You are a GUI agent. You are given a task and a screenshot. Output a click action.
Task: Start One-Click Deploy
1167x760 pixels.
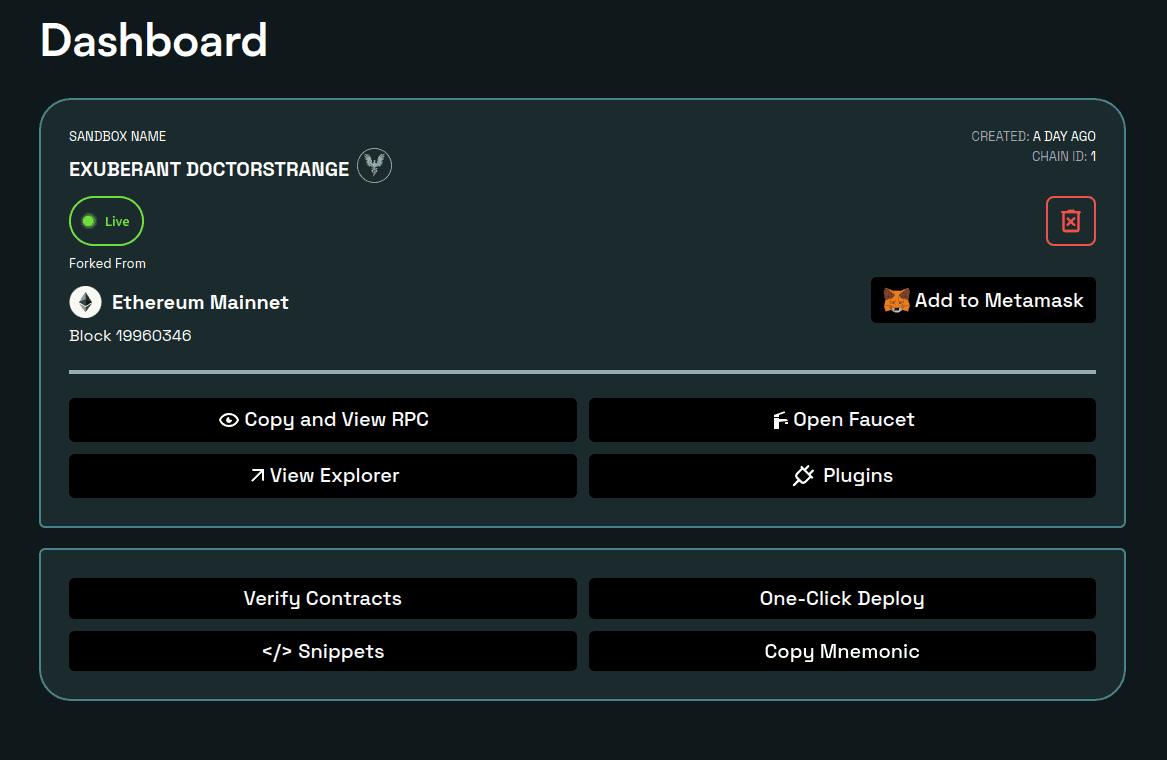[x=842, y=598]
